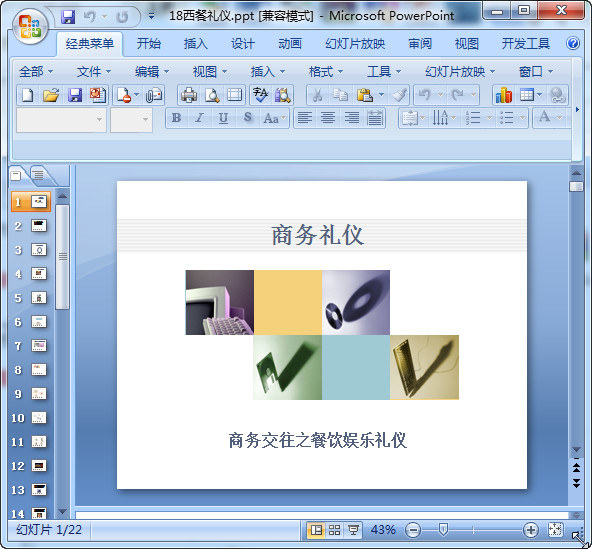592x549 pixels.
Task: Open Help question mark icon
Action: pos(572,43)
